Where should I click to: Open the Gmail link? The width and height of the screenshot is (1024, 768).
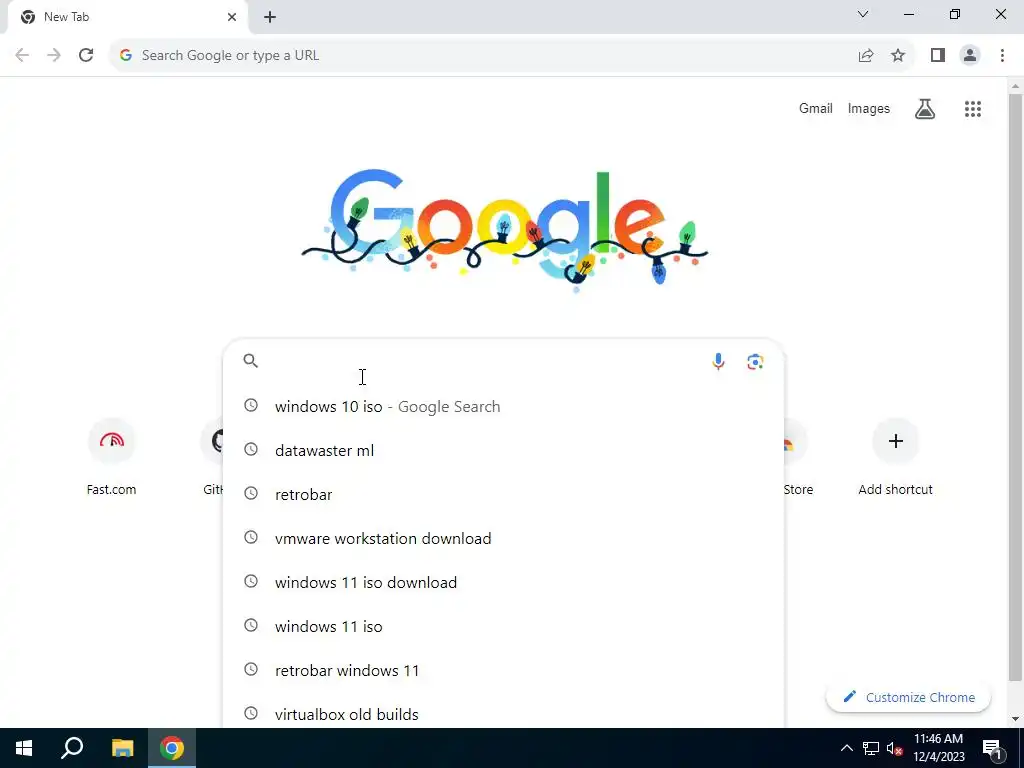[x=816, y=108]
